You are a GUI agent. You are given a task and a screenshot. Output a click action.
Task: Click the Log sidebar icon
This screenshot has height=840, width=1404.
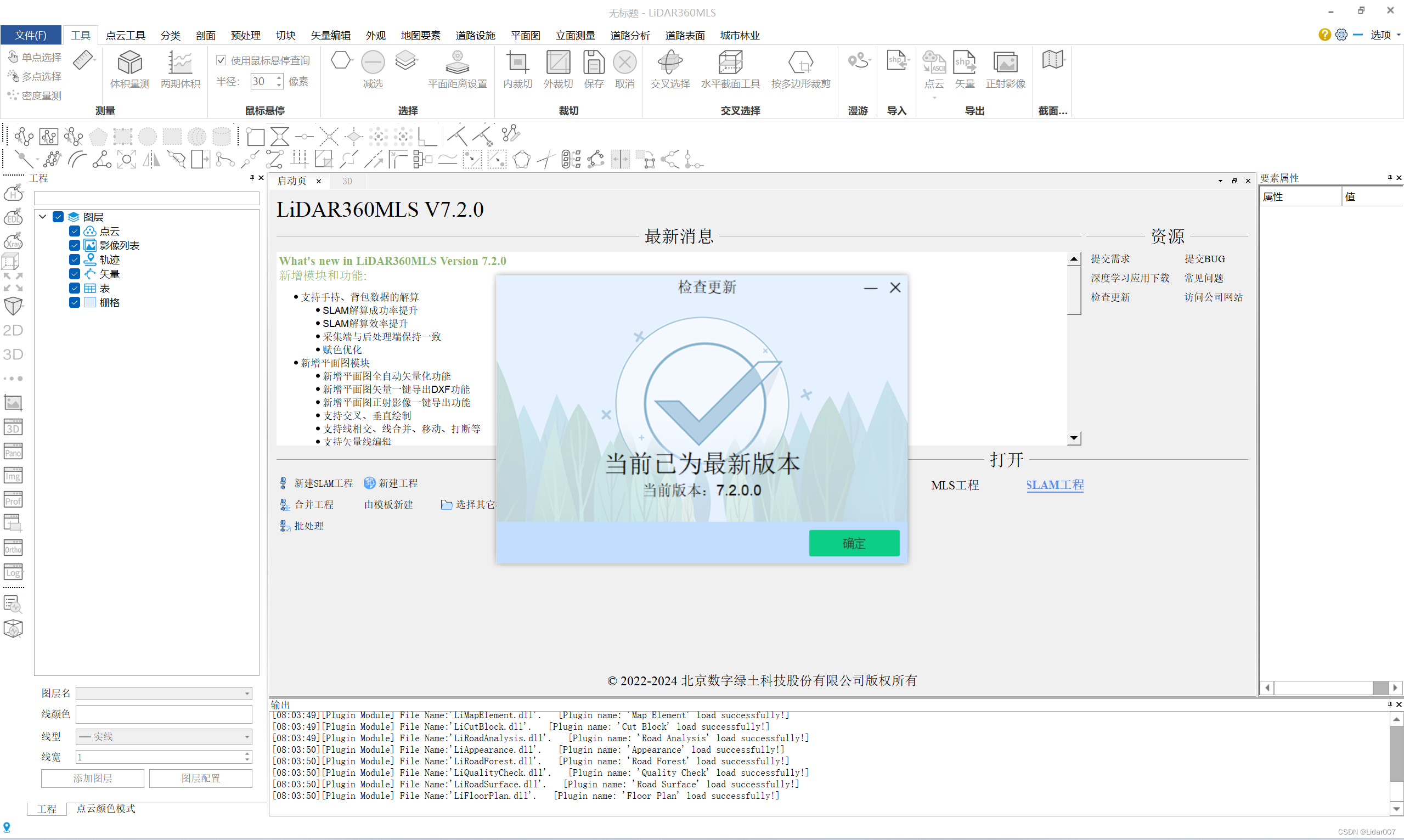(13, 572)
